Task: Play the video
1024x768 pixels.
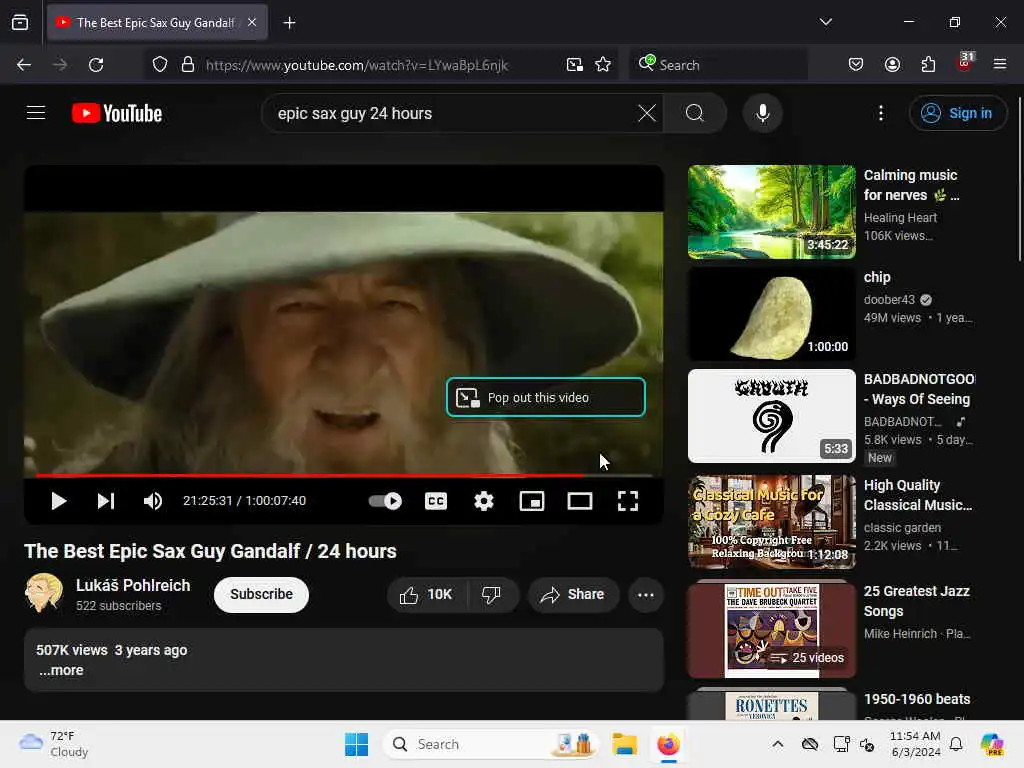Action: [59, 501]
